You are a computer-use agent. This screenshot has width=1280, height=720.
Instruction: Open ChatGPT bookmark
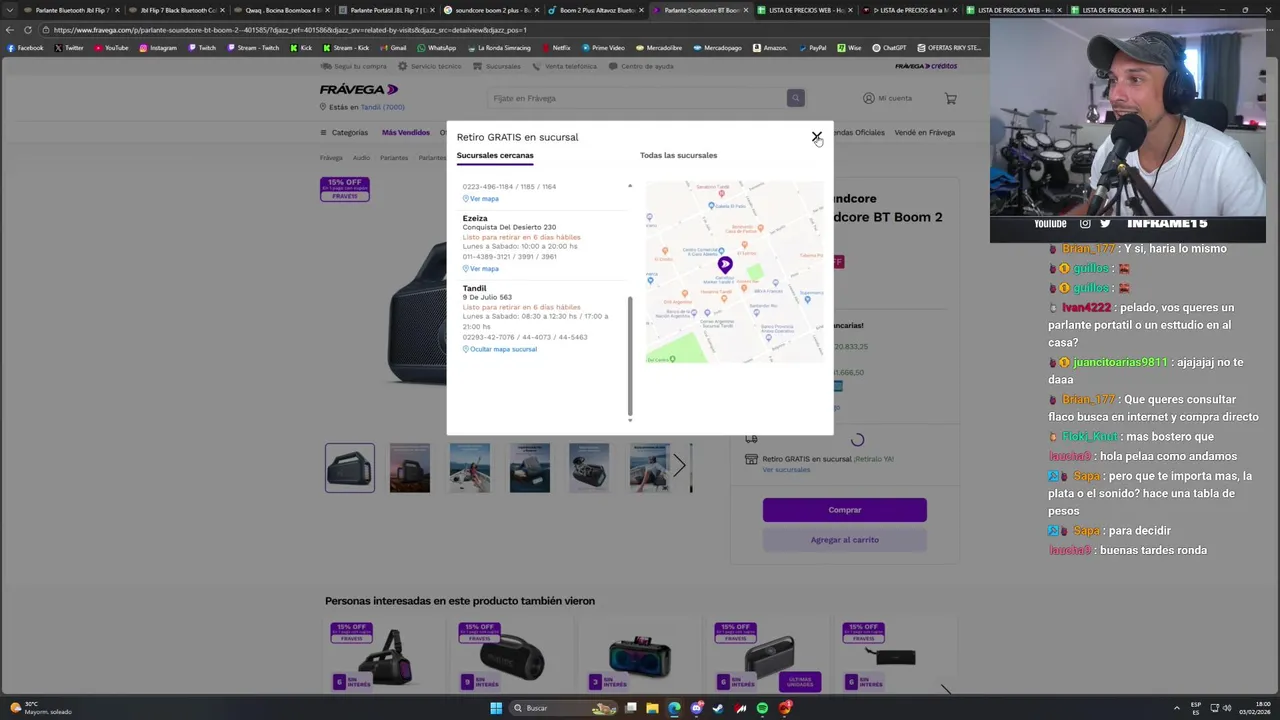point(889,47)
